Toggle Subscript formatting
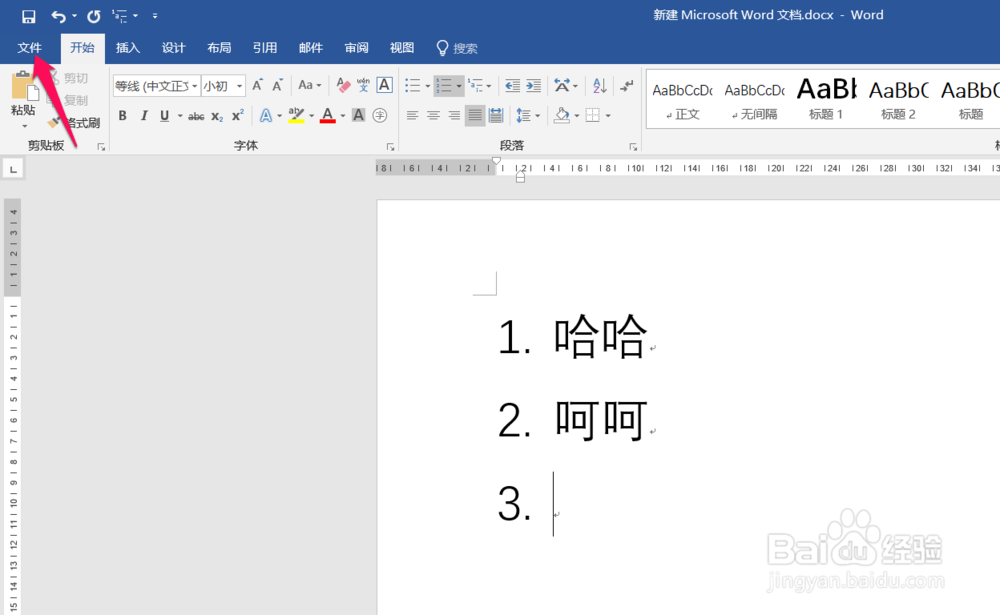 [x=217, y=116]
